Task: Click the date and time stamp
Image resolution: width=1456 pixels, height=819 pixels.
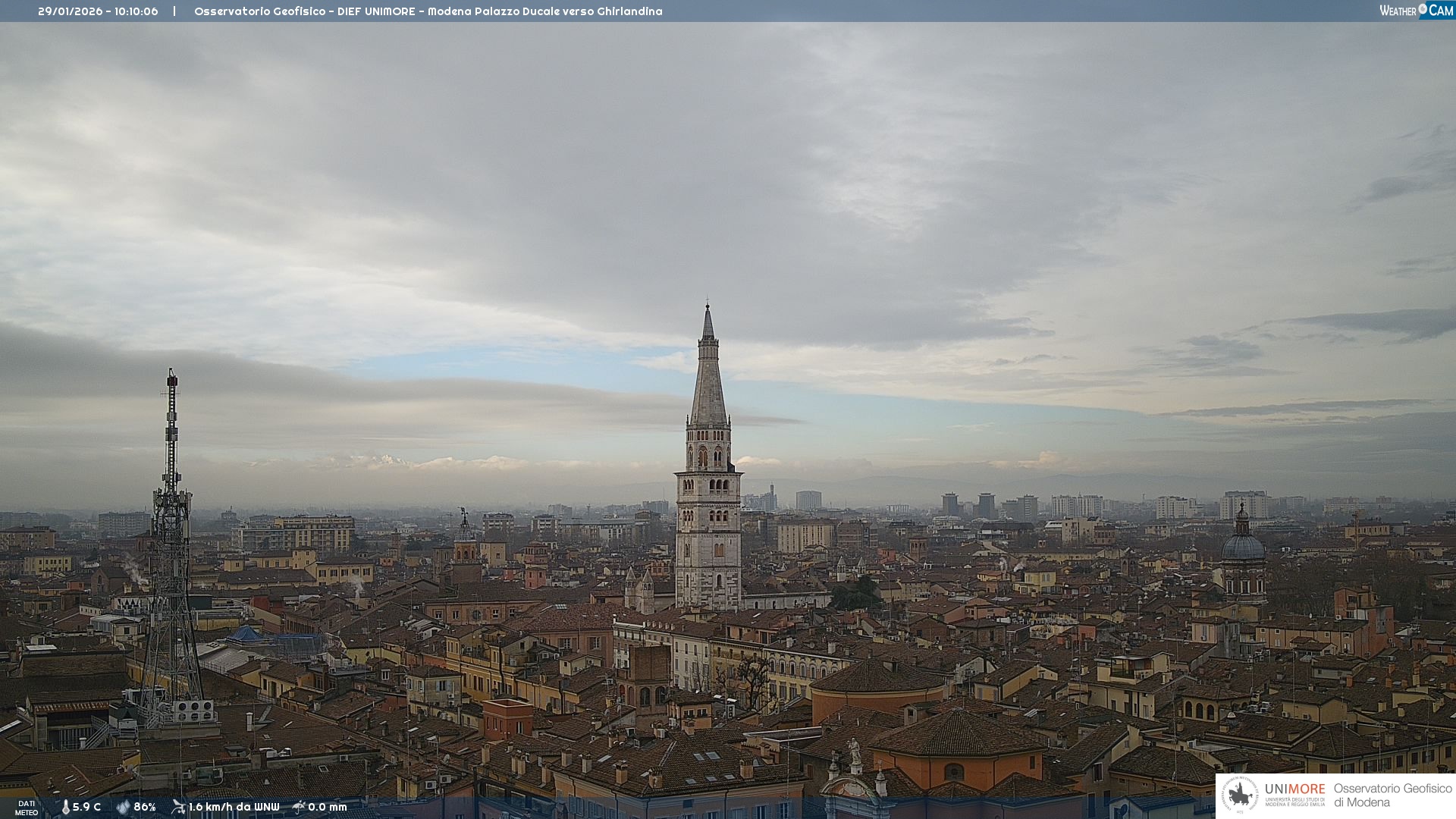Action: [x=98, y=11]
